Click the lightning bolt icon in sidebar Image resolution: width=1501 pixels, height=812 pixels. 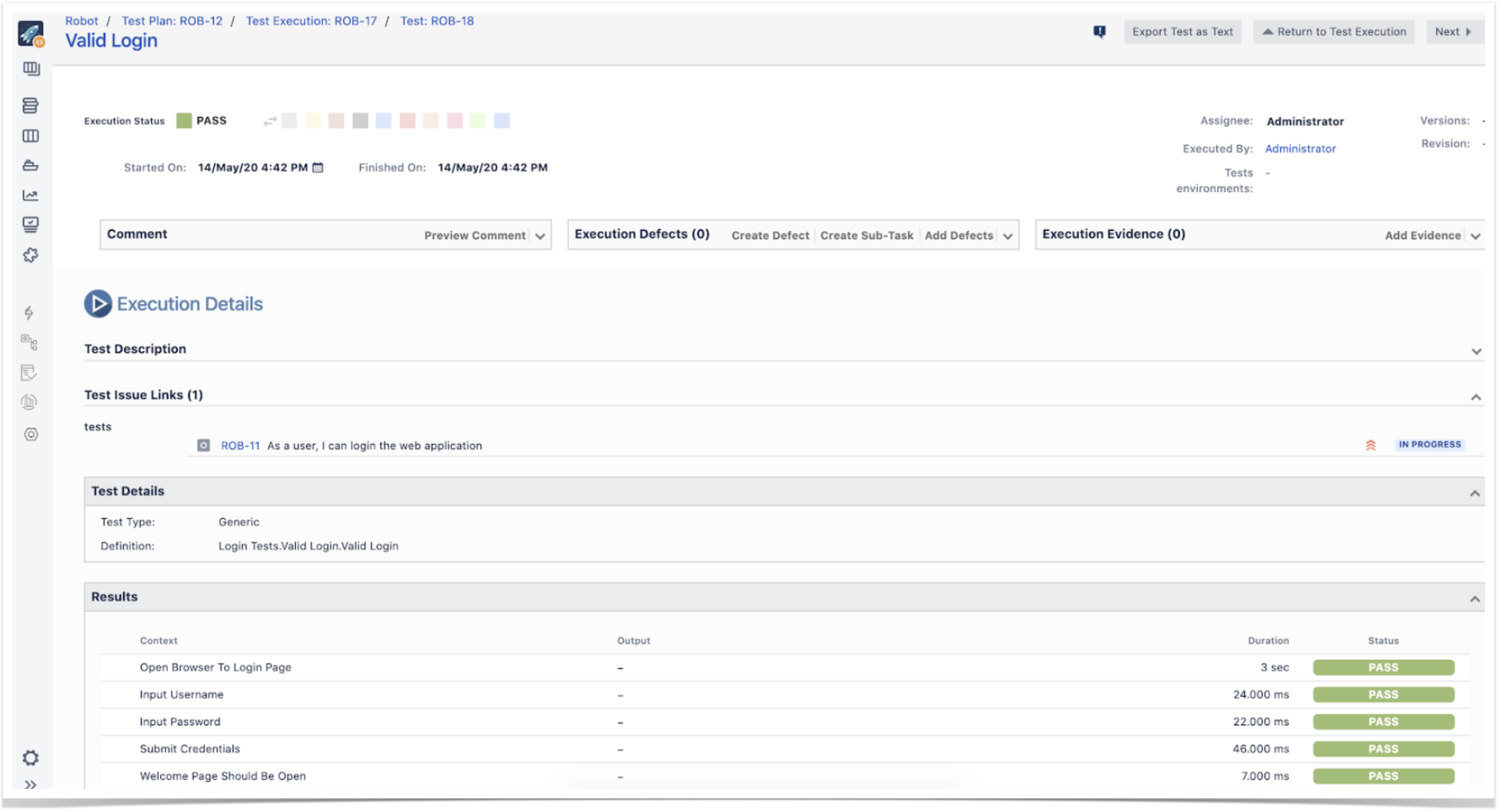click(28, 313)
